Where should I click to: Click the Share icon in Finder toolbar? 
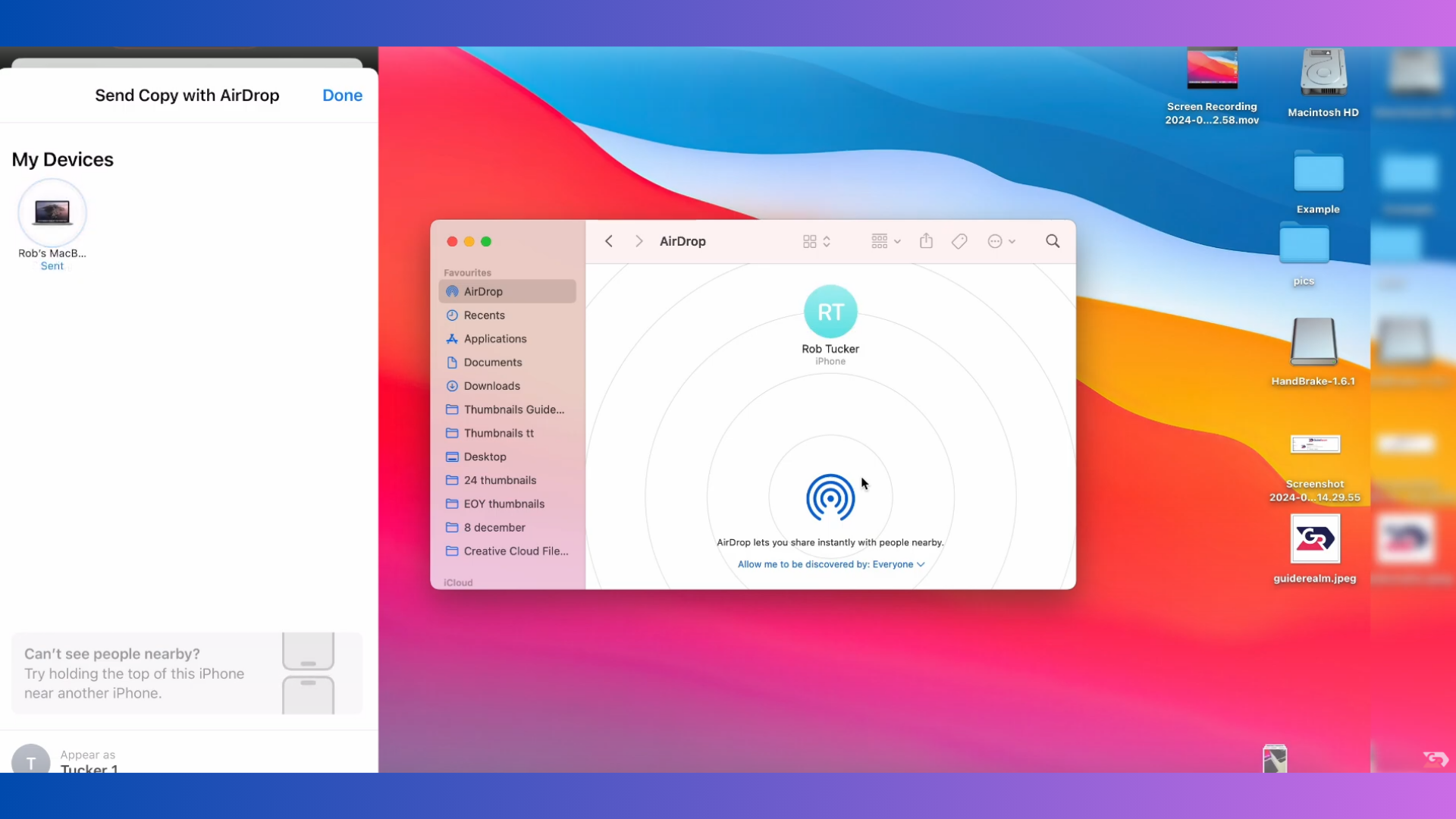(926, 241)
